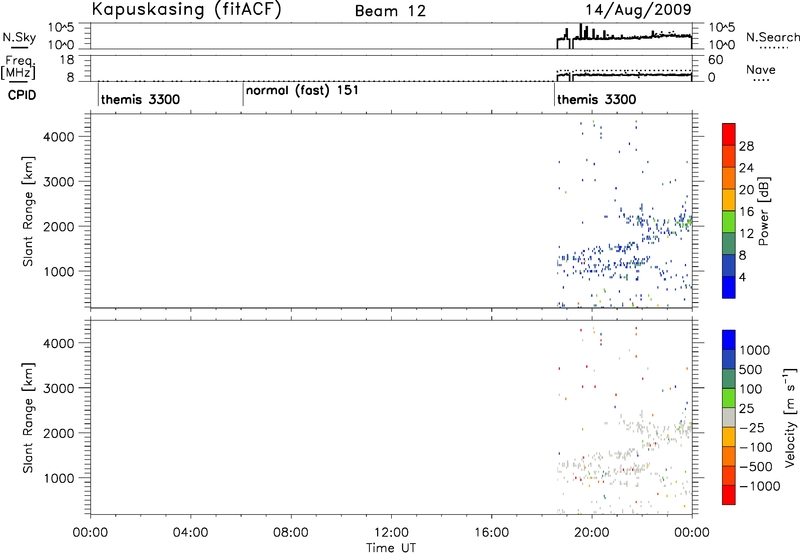
Task: Click the 'Time UT' axis label
Action: 391,548
